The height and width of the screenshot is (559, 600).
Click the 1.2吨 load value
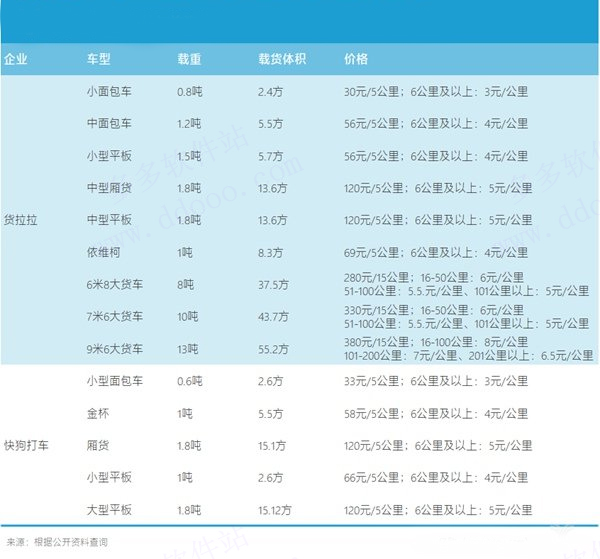pos(189,124)
